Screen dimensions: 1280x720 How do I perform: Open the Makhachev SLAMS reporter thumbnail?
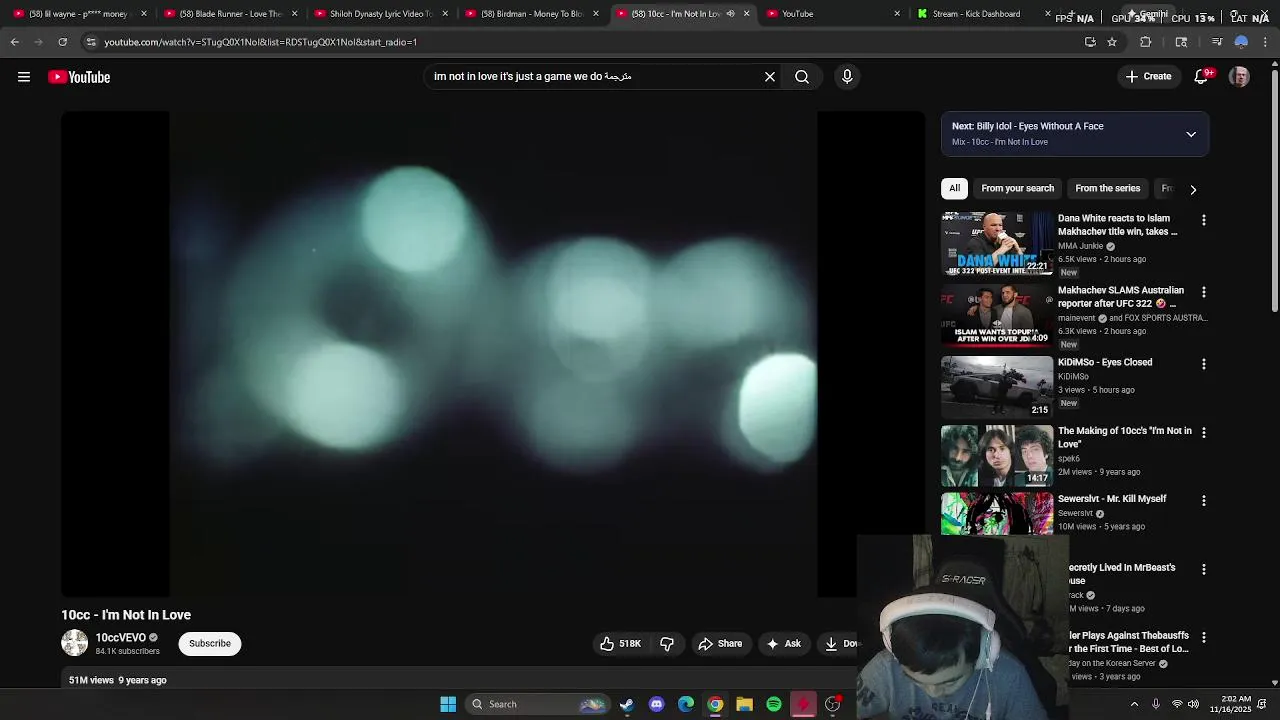(x=997, y=315)
